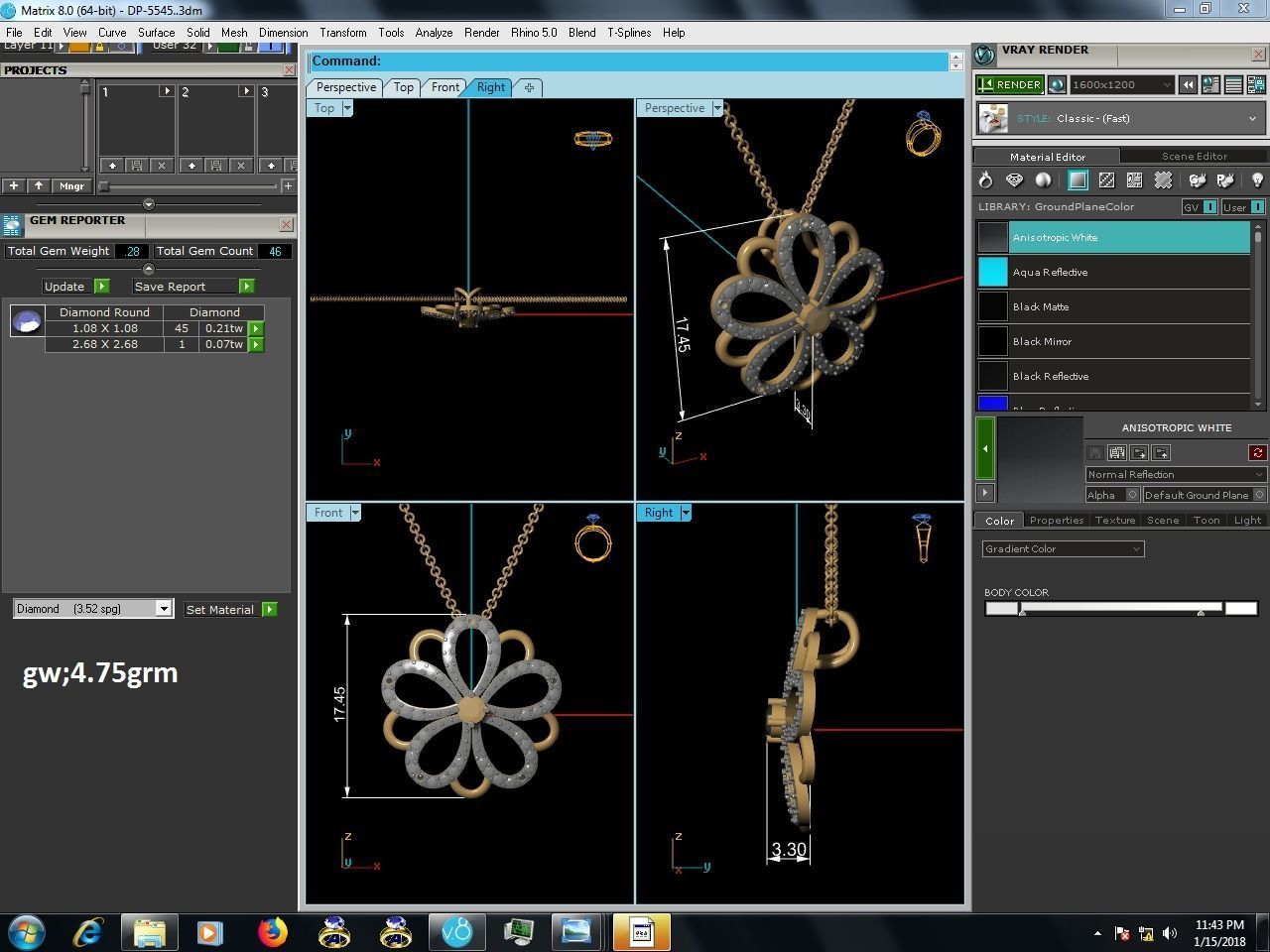Viewport: 1270px width, 952px height.
Task: Click the sphere preview render icon
Action: (x=1057, y=85)
